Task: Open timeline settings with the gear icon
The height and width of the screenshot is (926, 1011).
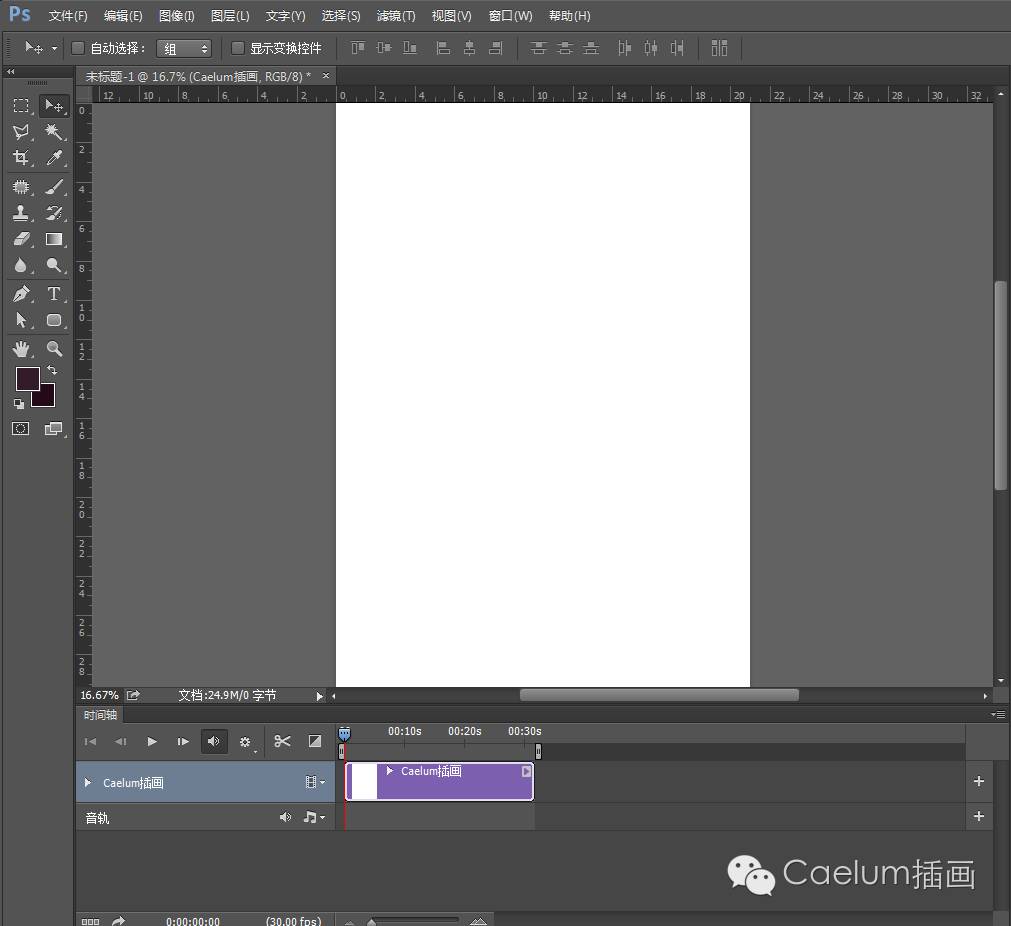Action: [x=246, y=742]
